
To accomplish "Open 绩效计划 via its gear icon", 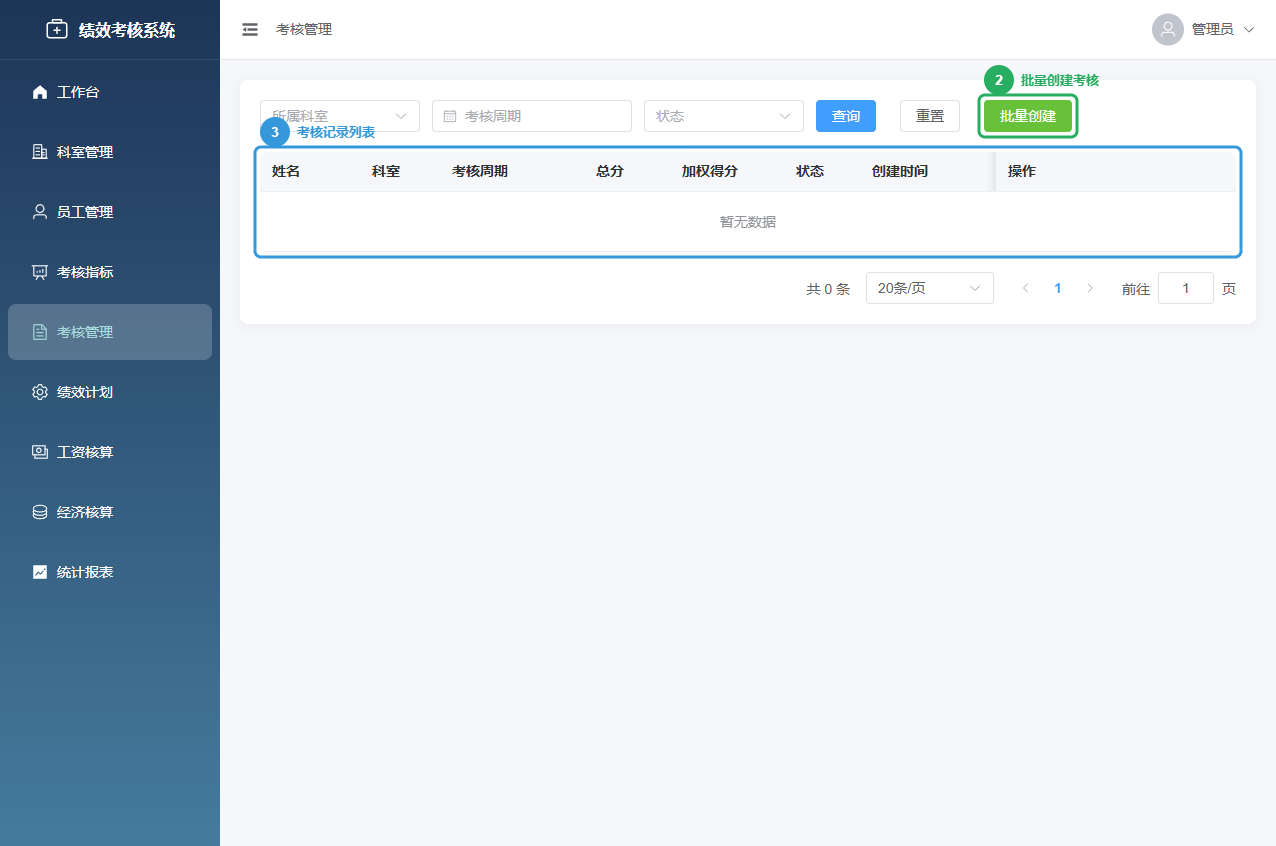I will coord(39,391).
